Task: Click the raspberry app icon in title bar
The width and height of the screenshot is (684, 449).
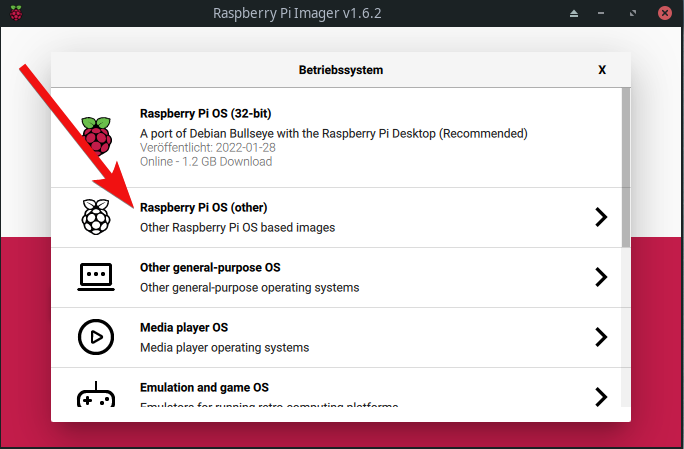Action: pyautogui.click(x=16, y=13)
